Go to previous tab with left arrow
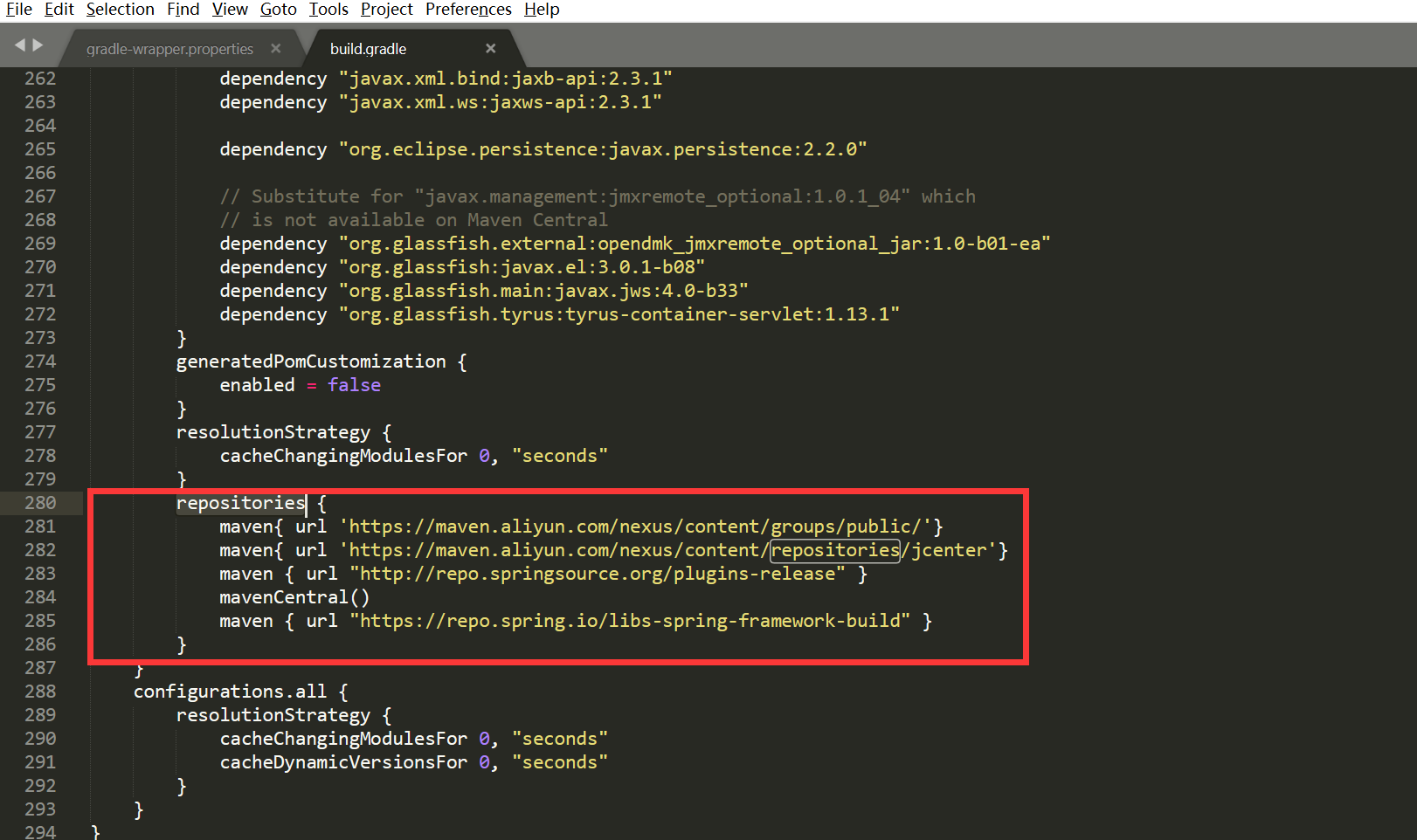Image resolution: width=1417 pixels, height=840 pixels. 19,45
